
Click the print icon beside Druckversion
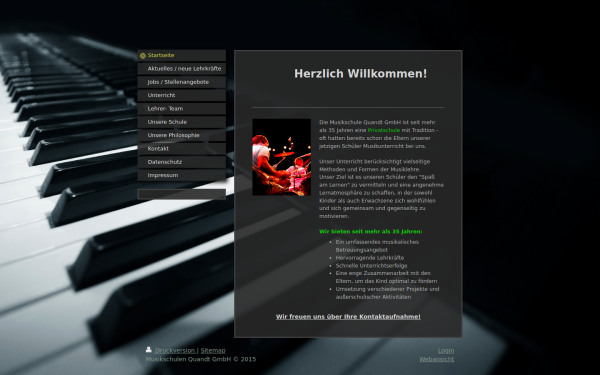pyautogui.click(x=148, y=349)
